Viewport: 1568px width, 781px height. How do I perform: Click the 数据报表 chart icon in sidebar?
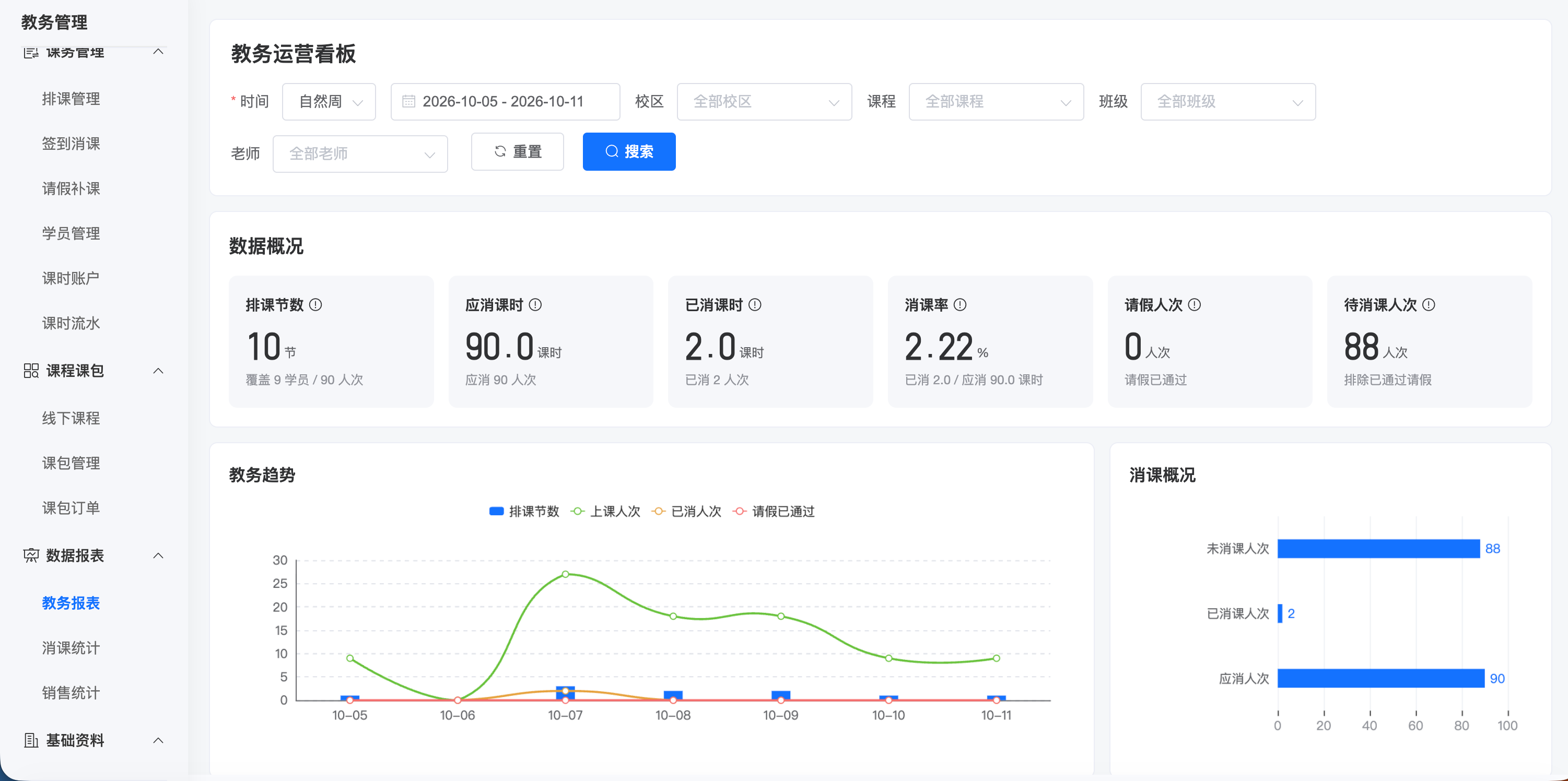pos(31,555)
